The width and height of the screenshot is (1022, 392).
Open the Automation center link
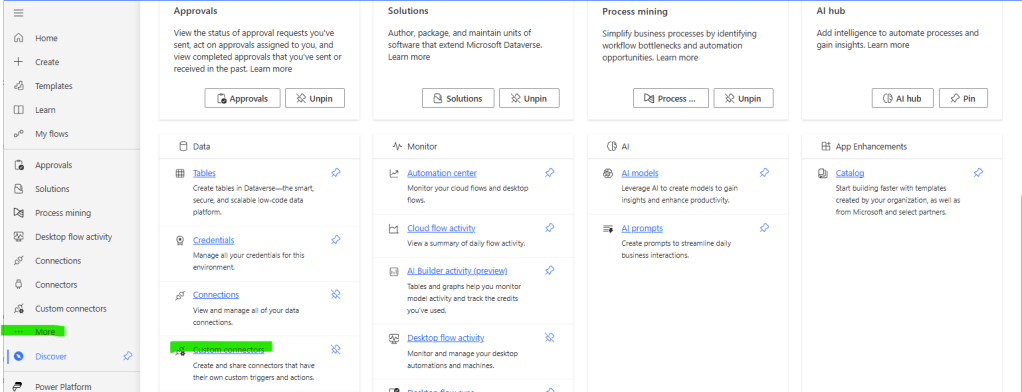tap(442, 173)
